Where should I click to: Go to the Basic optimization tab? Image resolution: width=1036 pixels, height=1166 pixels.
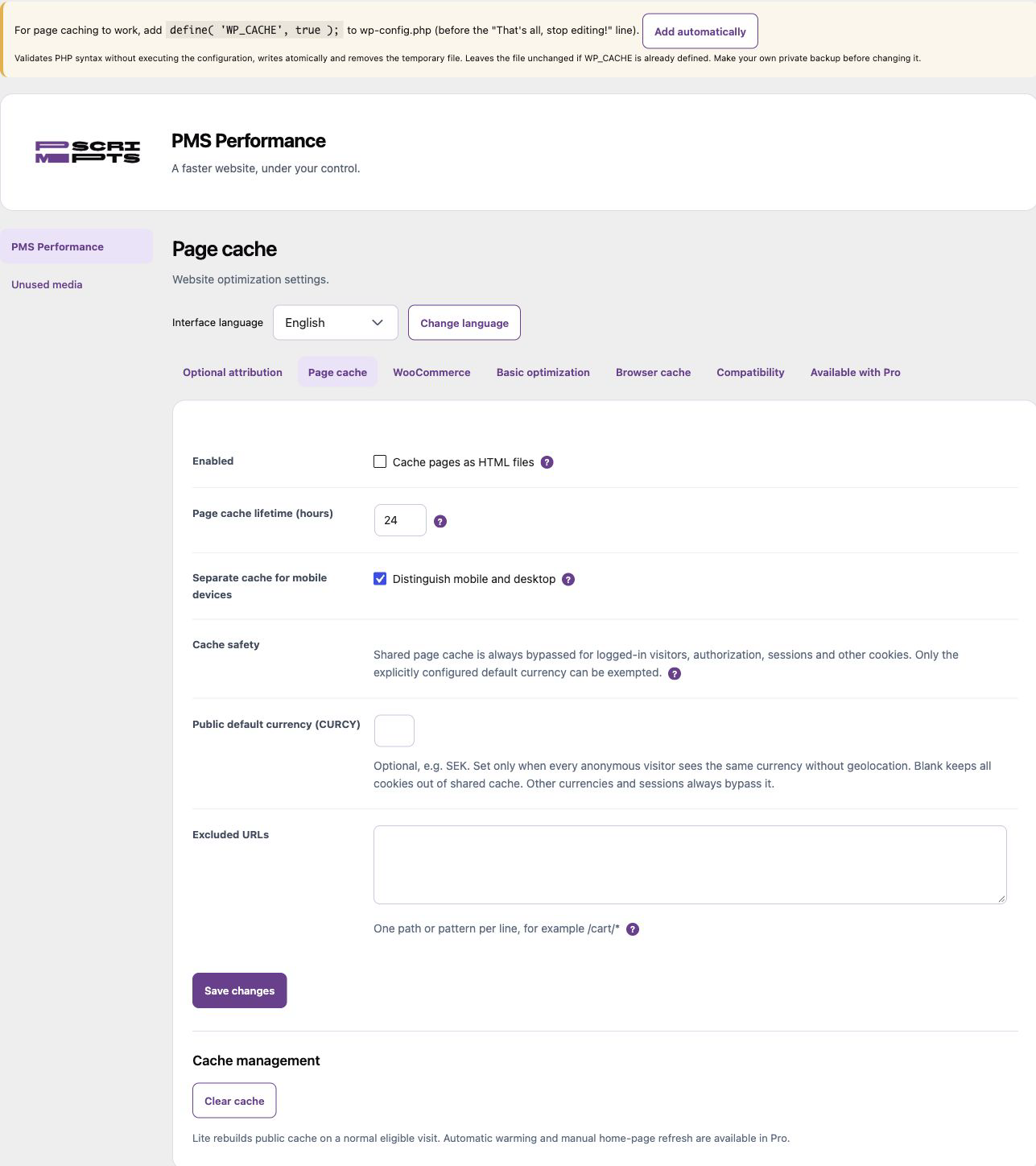(543, 372)
